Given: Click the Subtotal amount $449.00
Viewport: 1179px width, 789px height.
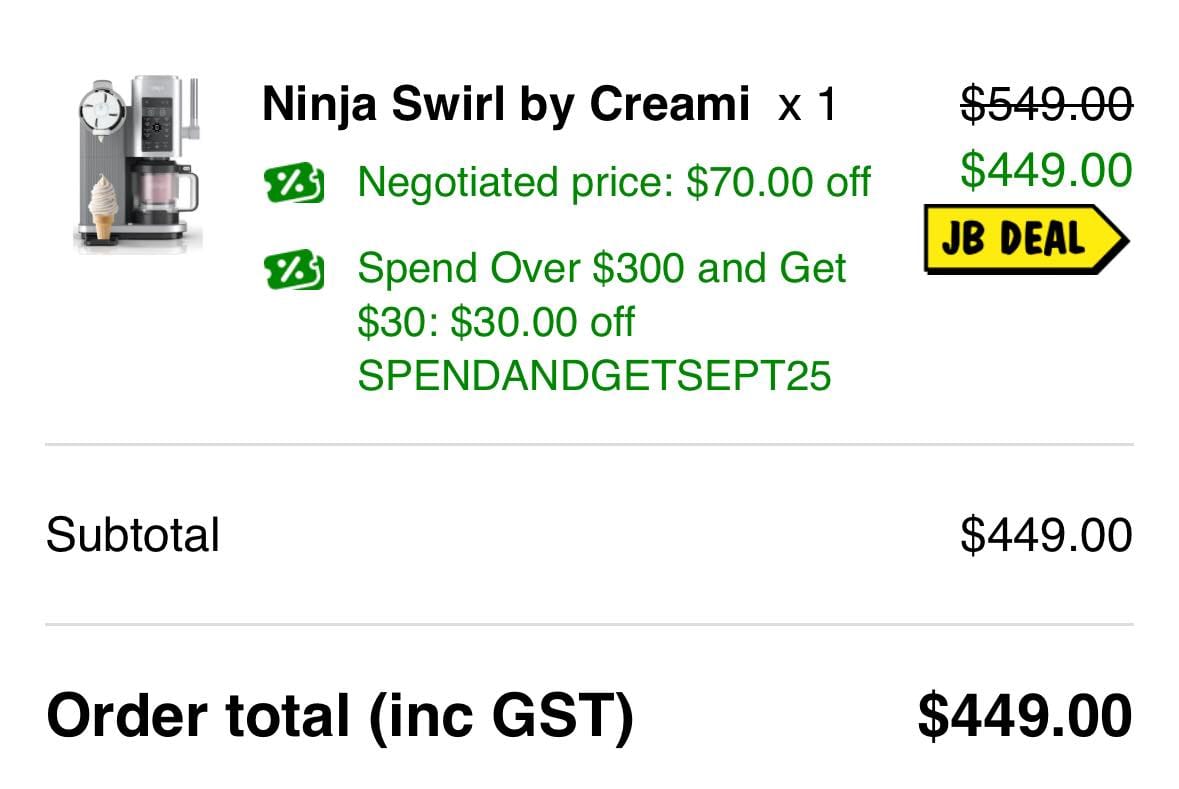Looking at the screenshot, I should (1046, 535).
